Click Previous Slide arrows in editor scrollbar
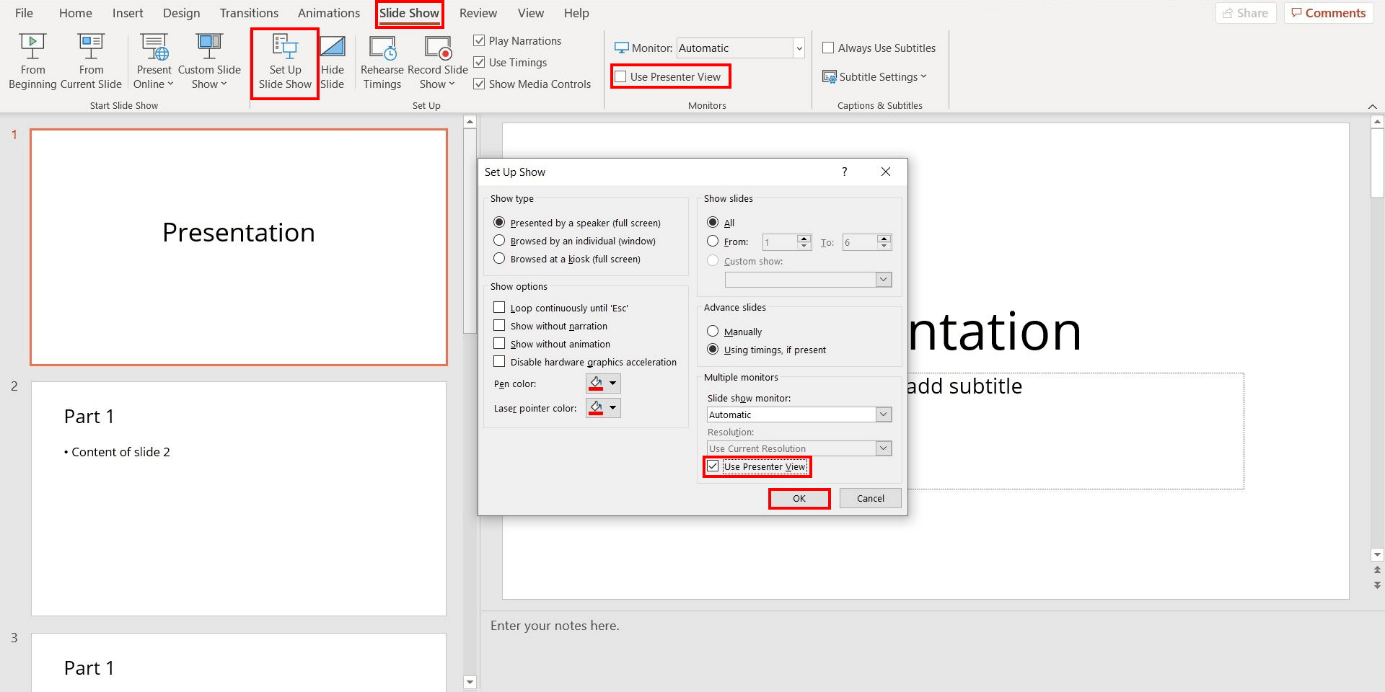The height and width of the screenshot is (692, 1385). (x=1377, y=570)
